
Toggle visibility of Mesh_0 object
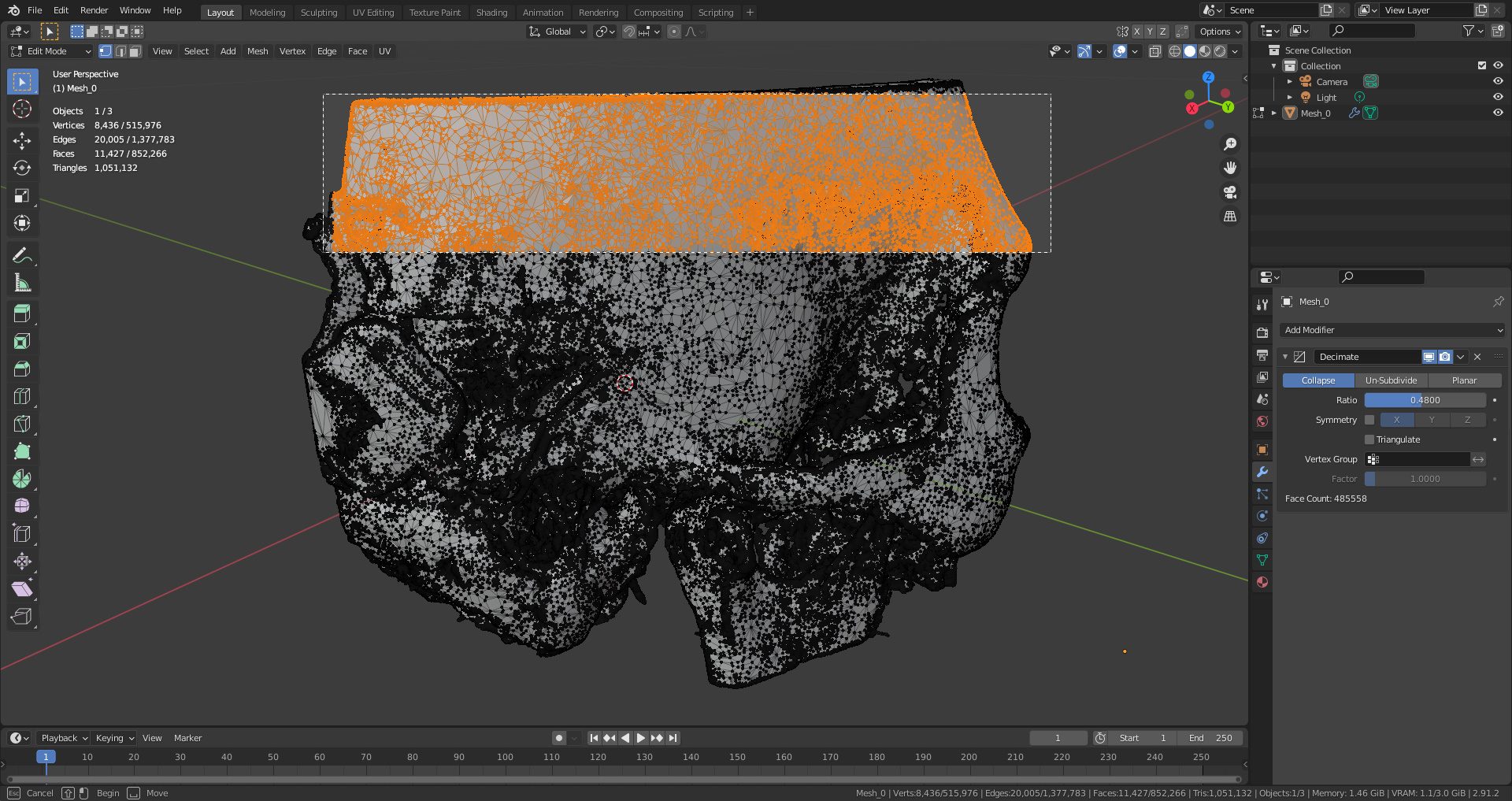[x=1498, y=113]
